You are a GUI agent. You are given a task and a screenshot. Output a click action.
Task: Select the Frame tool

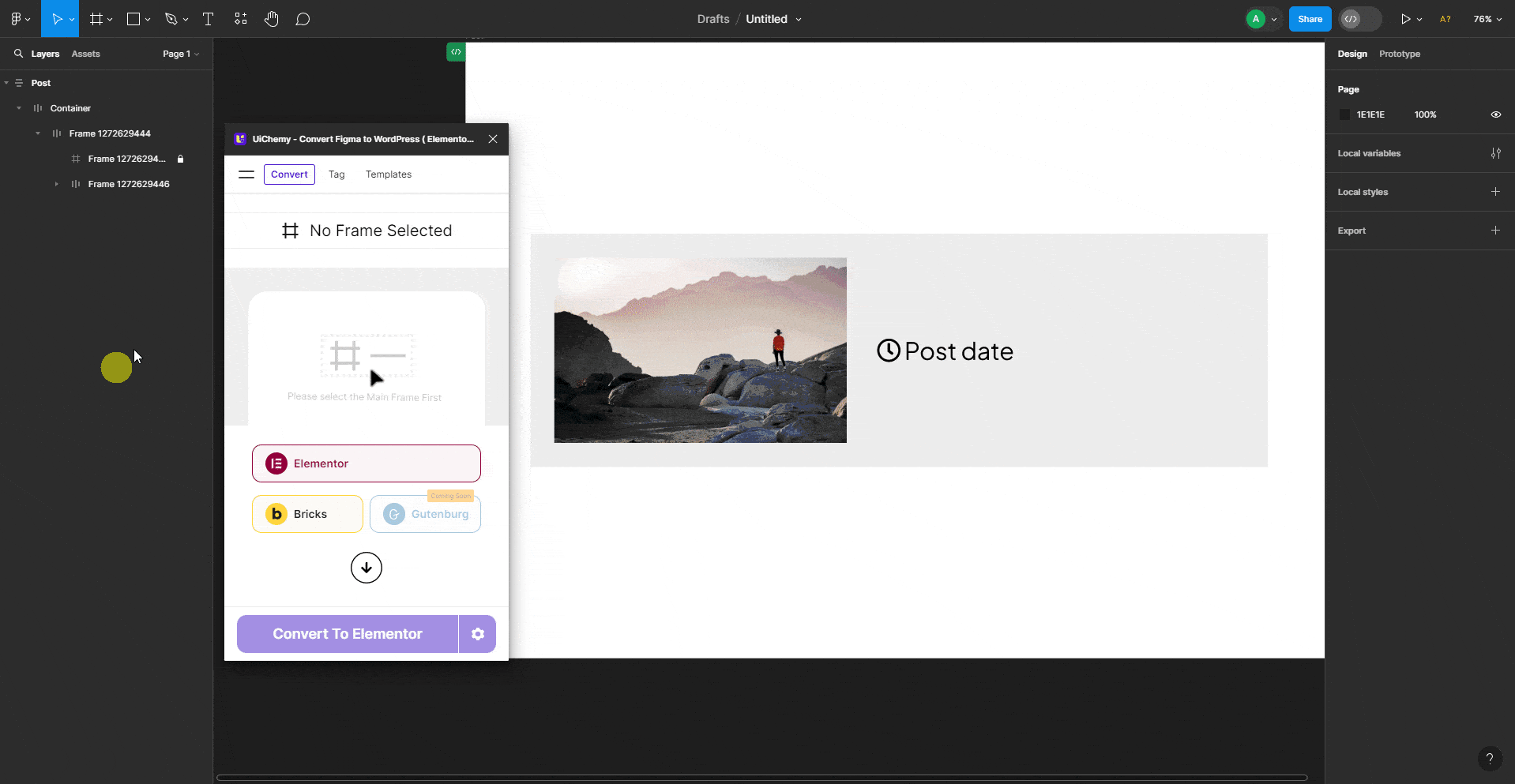[96, 19]
